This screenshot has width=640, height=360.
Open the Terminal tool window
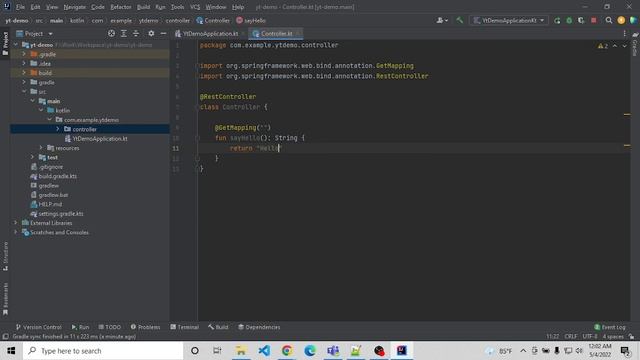[x=184, y=327]
